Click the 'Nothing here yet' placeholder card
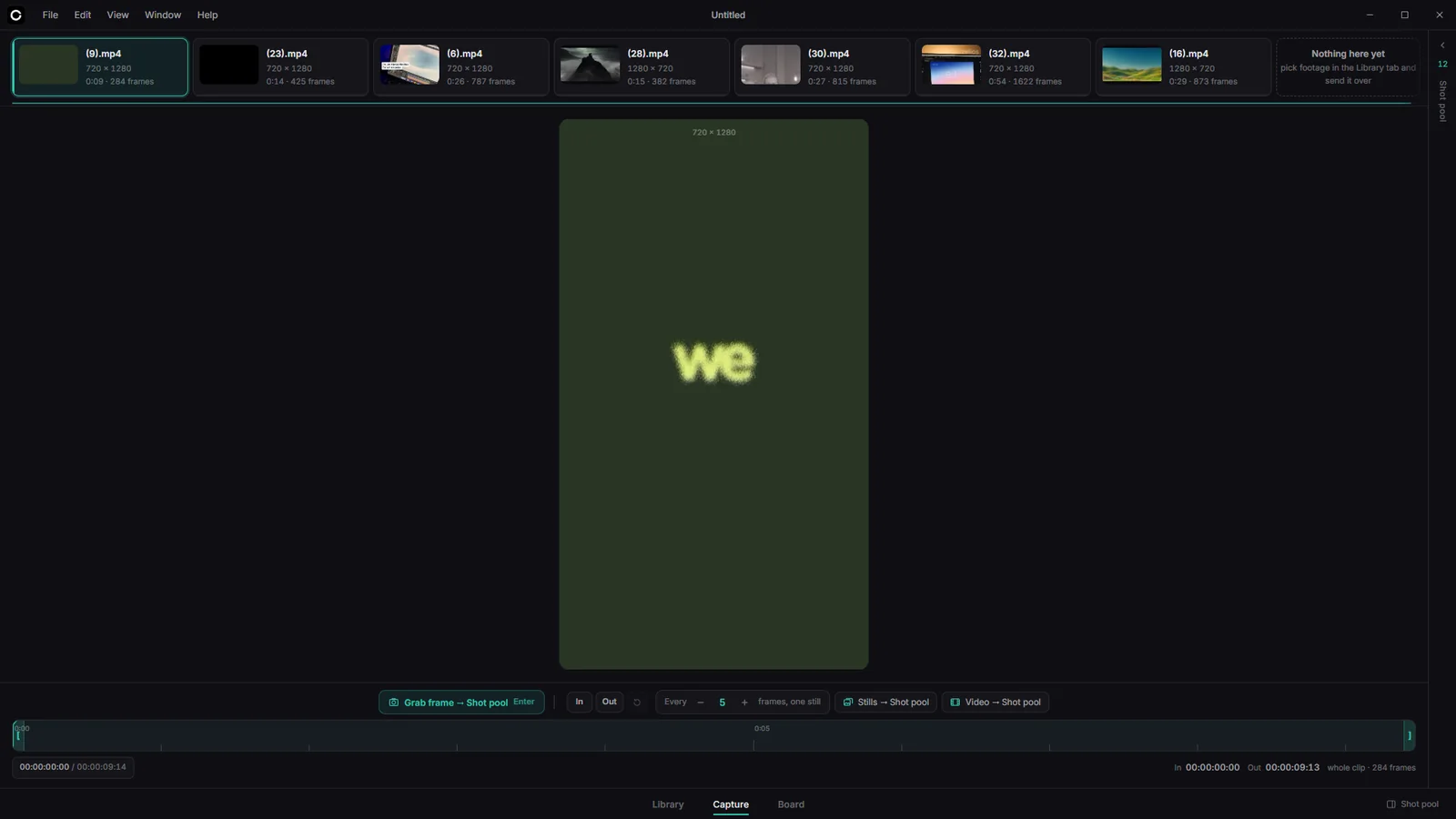This screenshot has width=1456, height=819. pyautogui.click(x=1348, y=67)
